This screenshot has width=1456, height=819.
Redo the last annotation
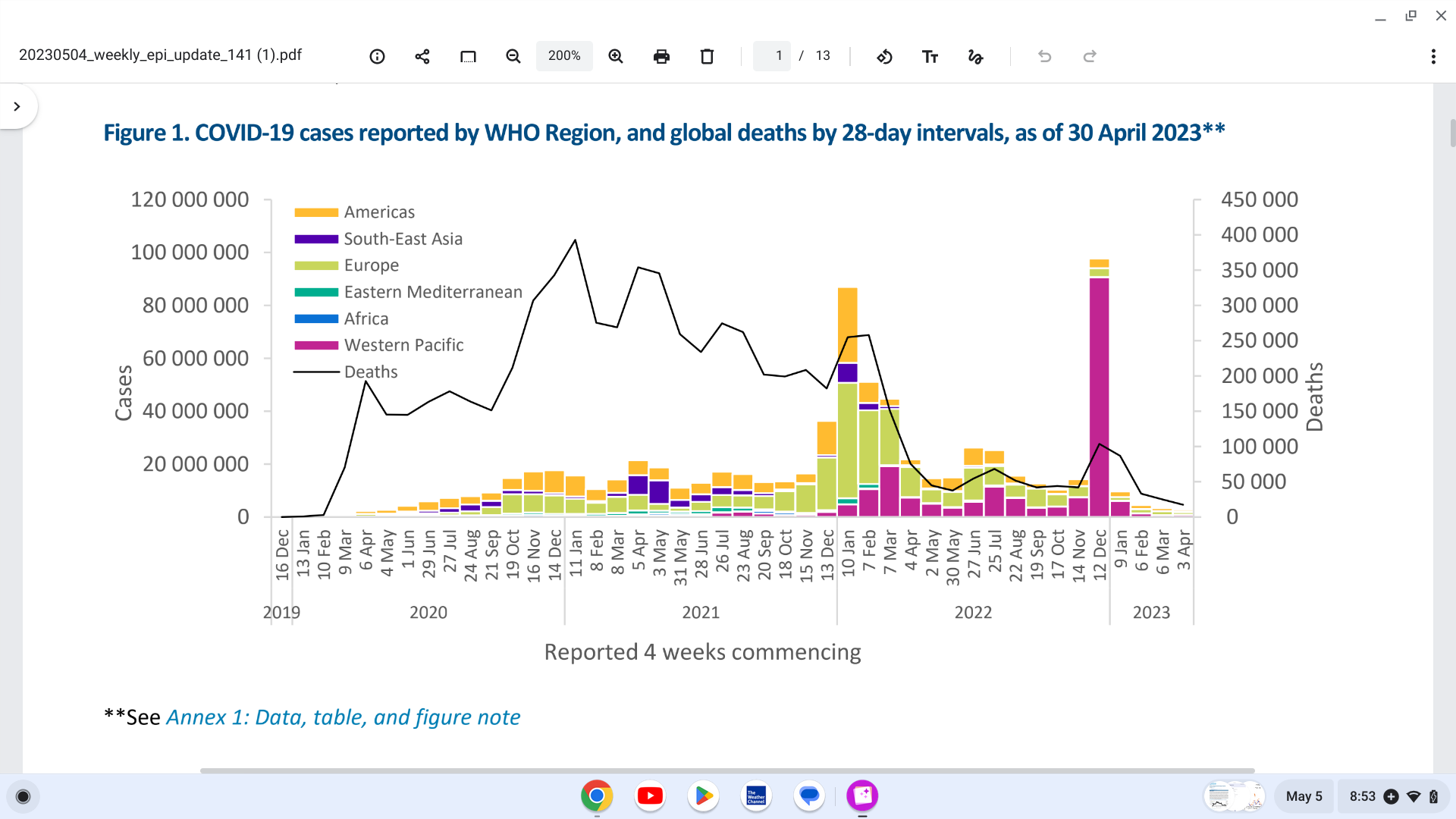pos(1090,56)
